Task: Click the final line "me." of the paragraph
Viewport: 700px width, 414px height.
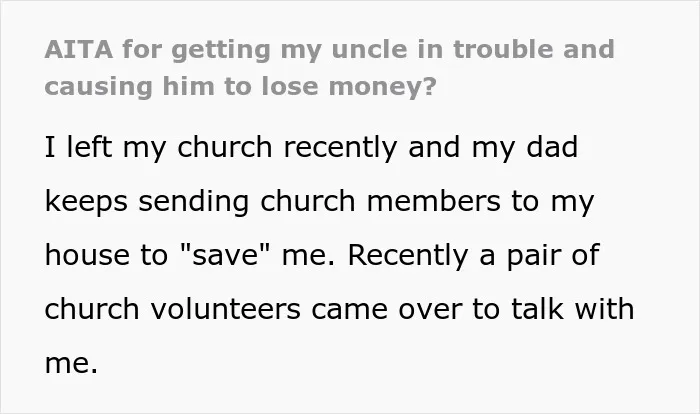Action: 71,364
